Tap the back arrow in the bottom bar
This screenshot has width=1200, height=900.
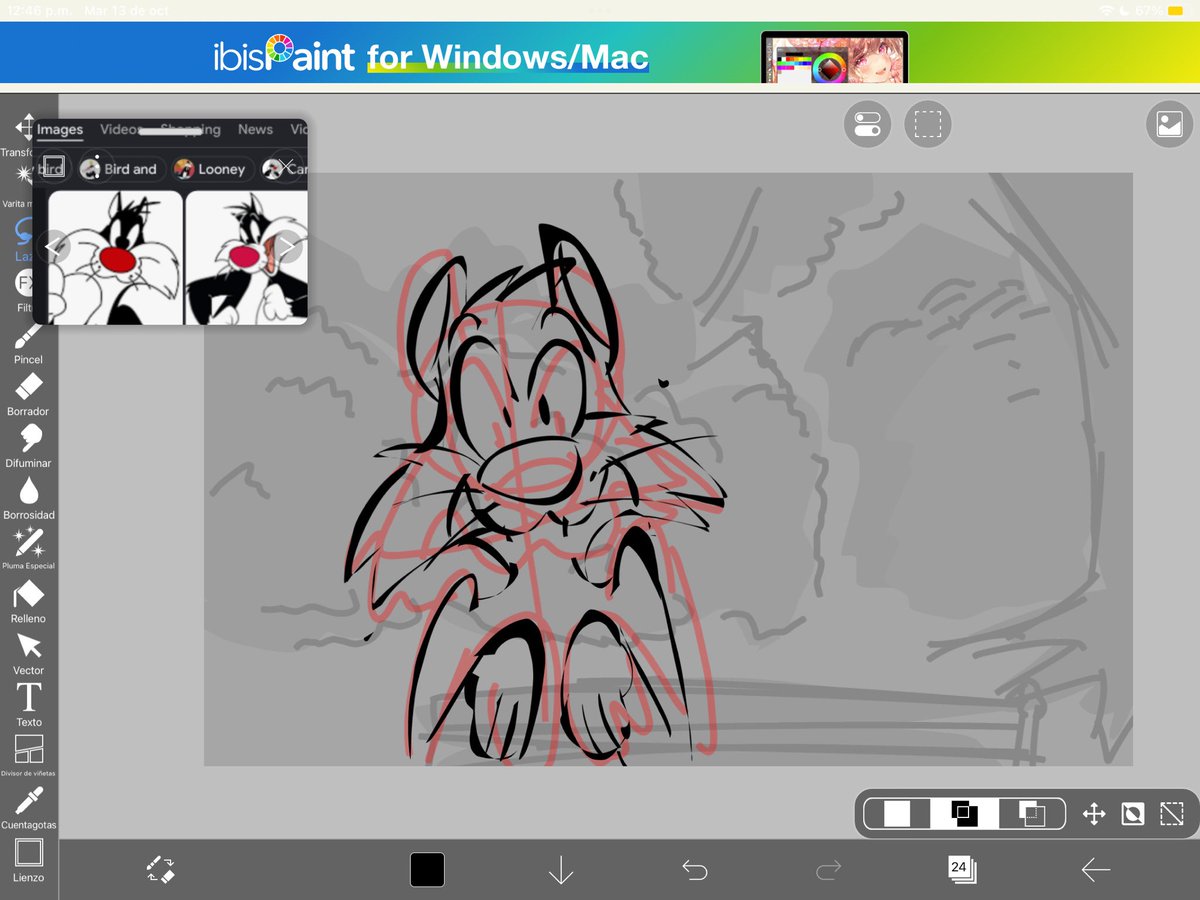[1096, 870]
